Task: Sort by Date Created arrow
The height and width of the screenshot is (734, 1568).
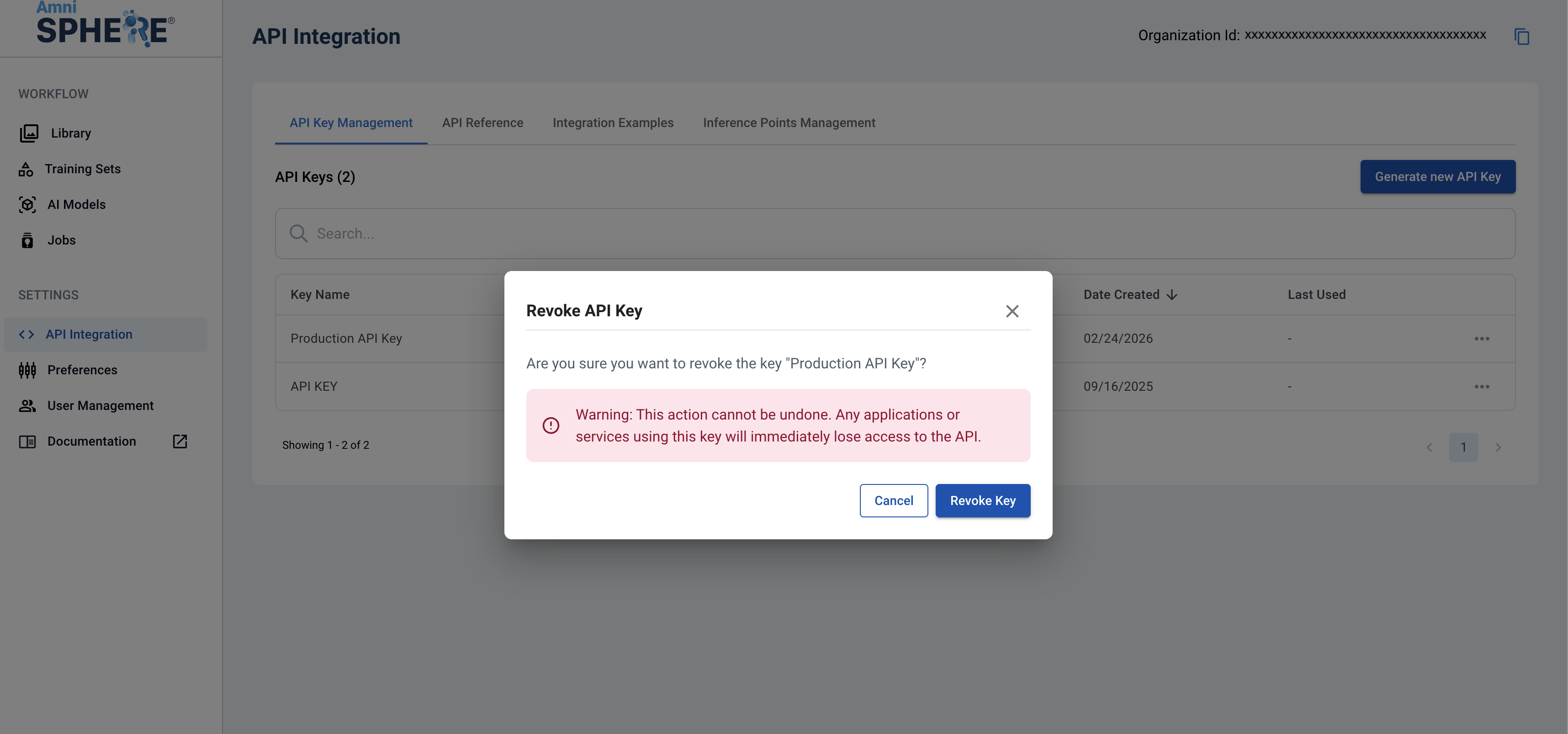Action: click(1172, 295)
